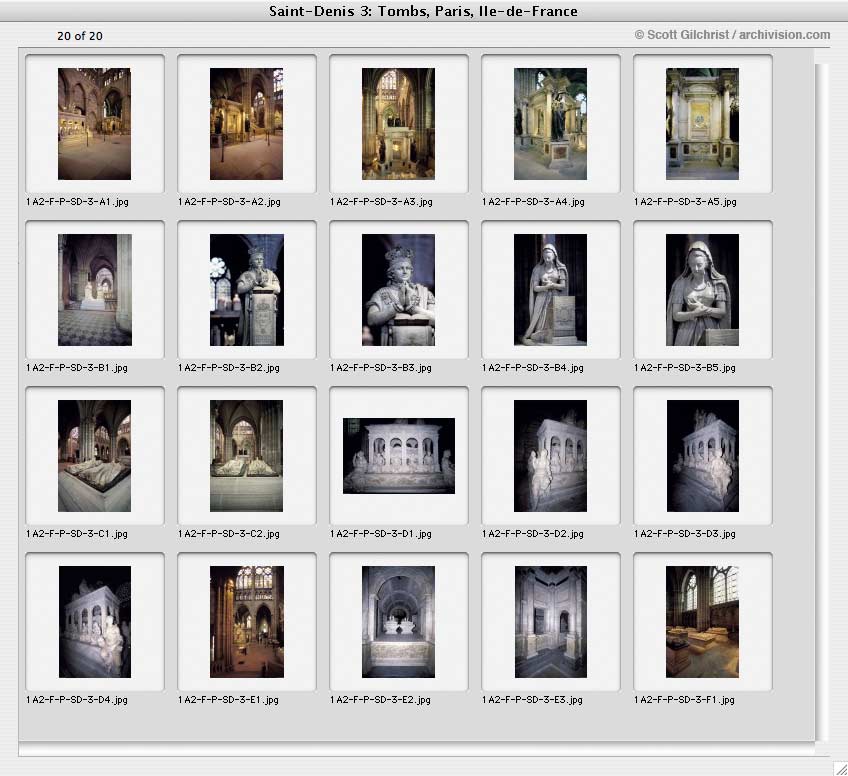The image size is (848, 776).
Task: Click filename 1A2-F-P-SD-3-A1.jpg
Action: (77, 202)
